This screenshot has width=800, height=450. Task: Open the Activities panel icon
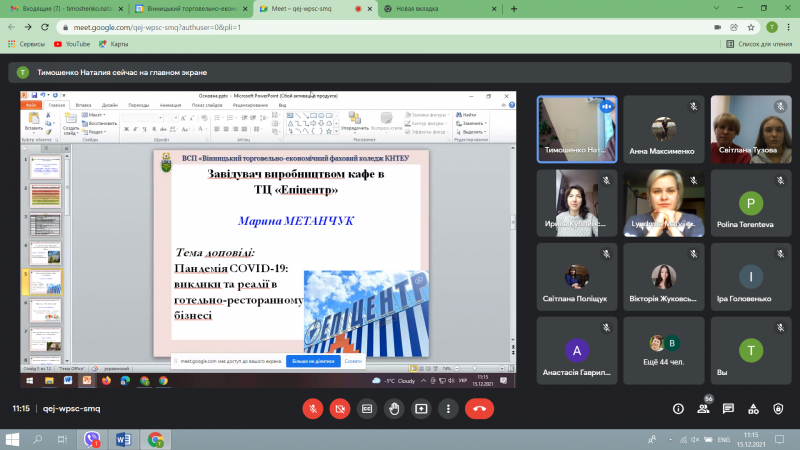point(753,409)
